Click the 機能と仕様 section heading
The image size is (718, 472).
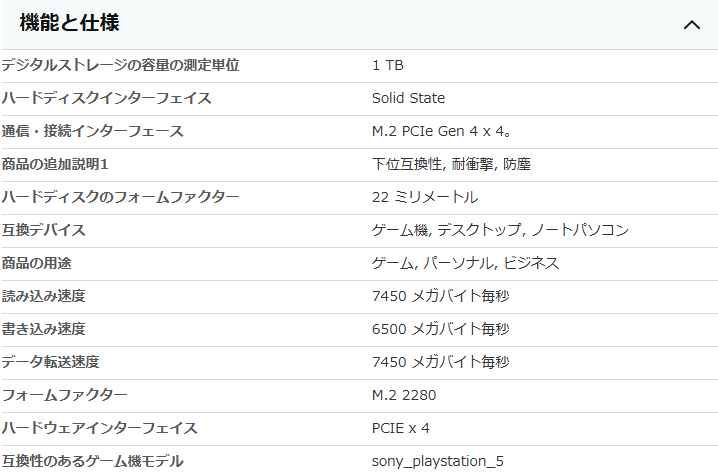tap(69, 23)
